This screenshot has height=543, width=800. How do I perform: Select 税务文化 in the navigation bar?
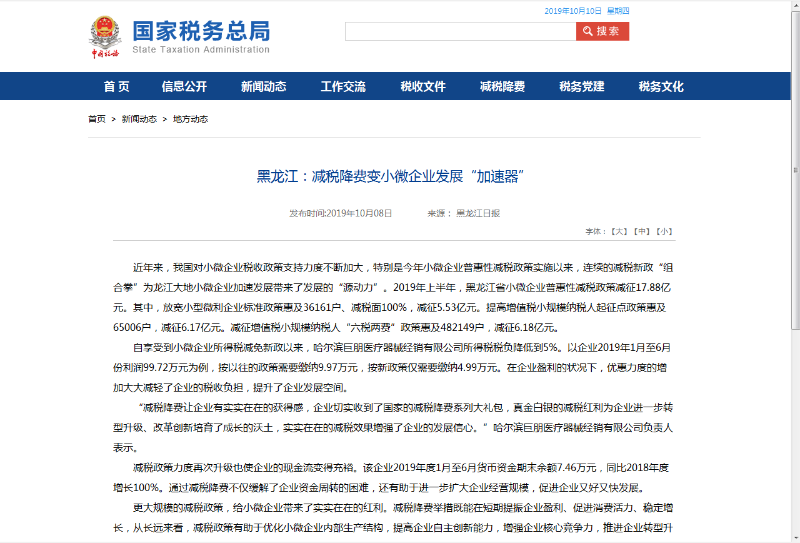[661, 87]
